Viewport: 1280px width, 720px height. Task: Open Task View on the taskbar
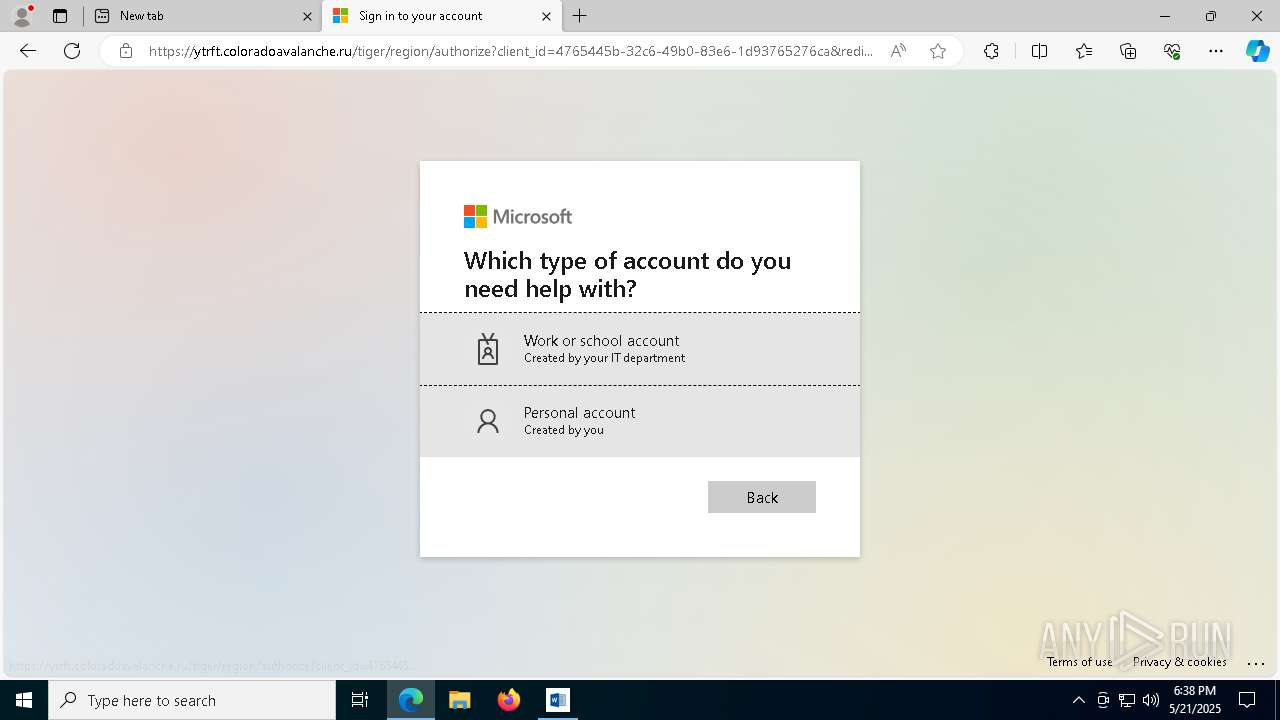pos(360,700)
